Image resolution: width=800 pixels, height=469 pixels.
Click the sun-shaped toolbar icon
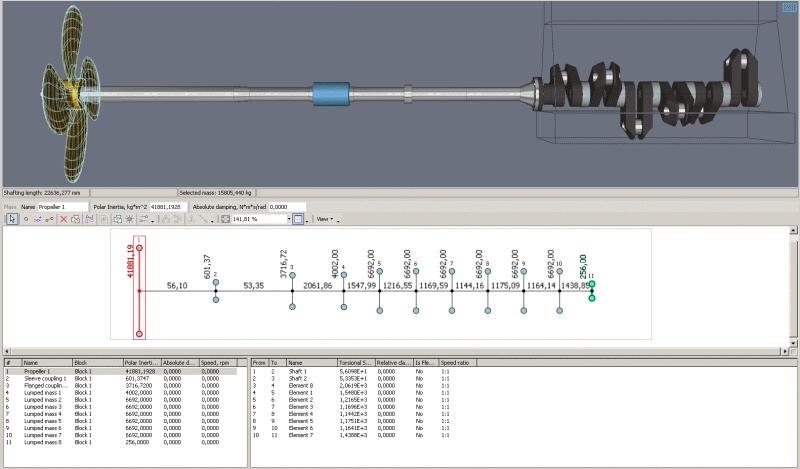(130, 218)
